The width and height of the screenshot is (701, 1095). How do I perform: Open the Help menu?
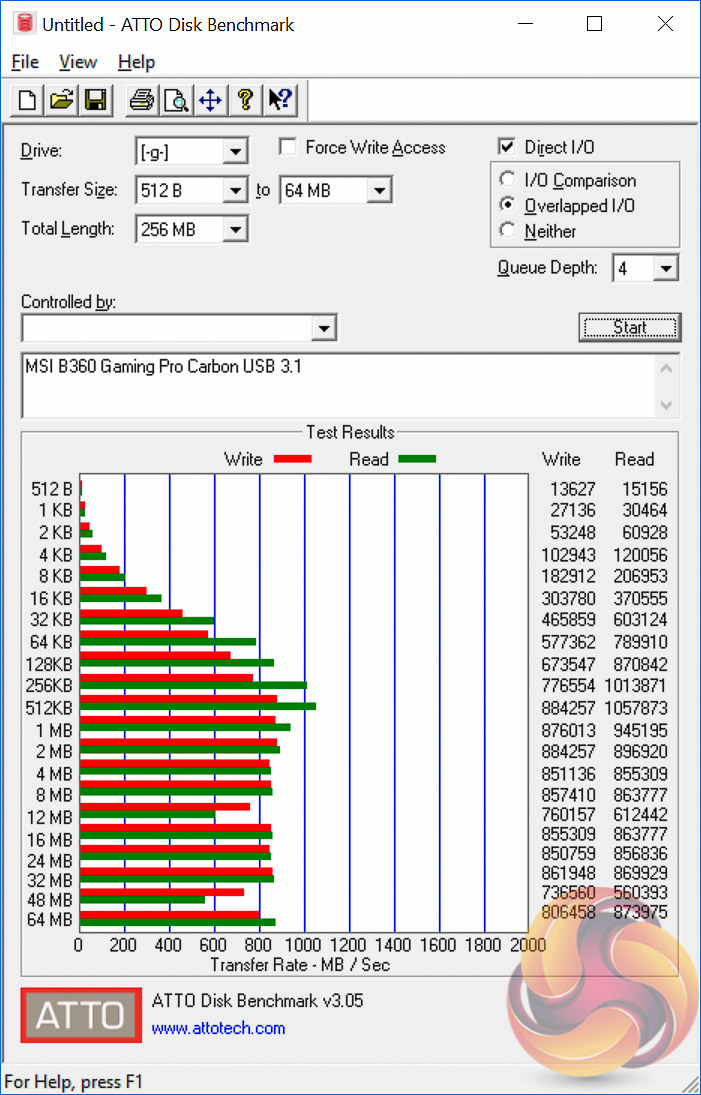136,62
